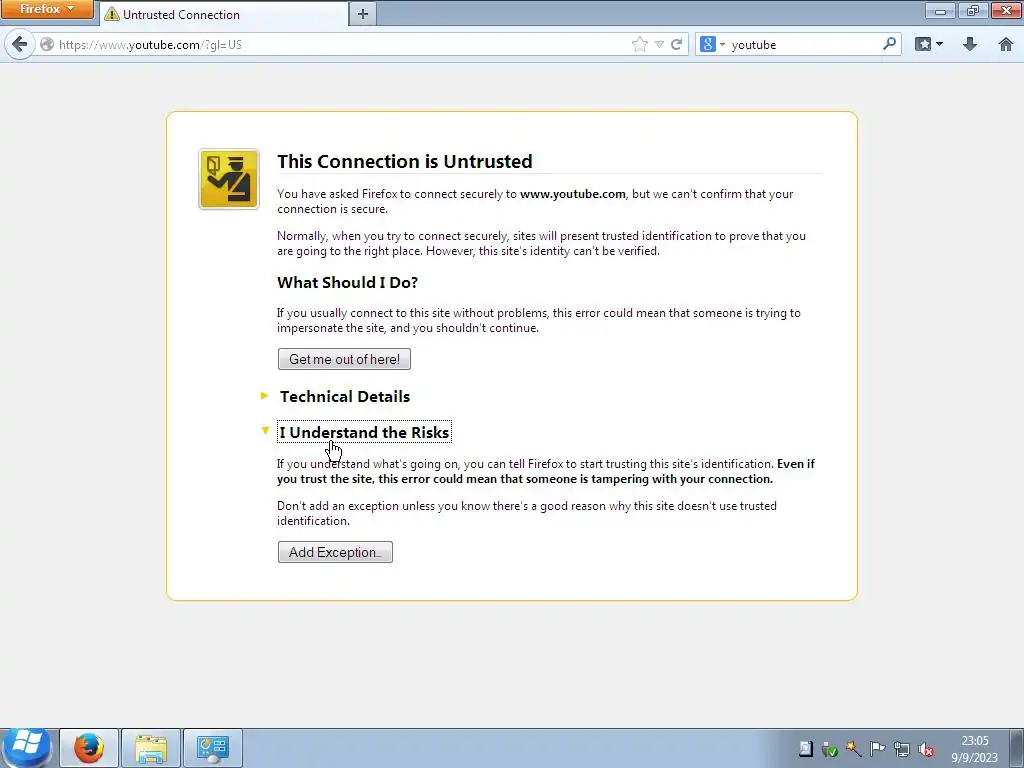This screenshot has height=768, width=1024.
Task: Open the URL history dropdown arrow
Action: (660, 44)
